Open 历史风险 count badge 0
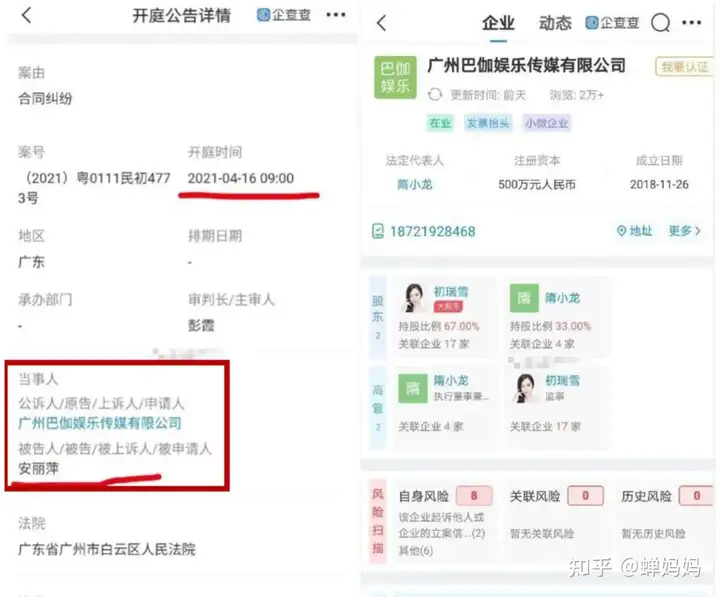 click(x=697, y=496)
